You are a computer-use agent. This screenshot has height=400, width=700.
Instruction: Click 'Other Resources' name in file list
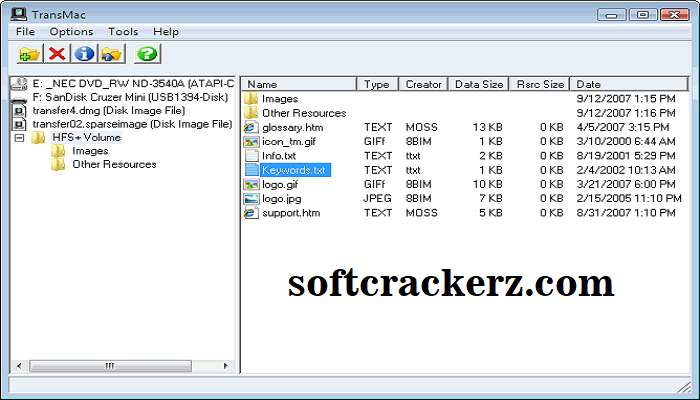tap(304, 113)
